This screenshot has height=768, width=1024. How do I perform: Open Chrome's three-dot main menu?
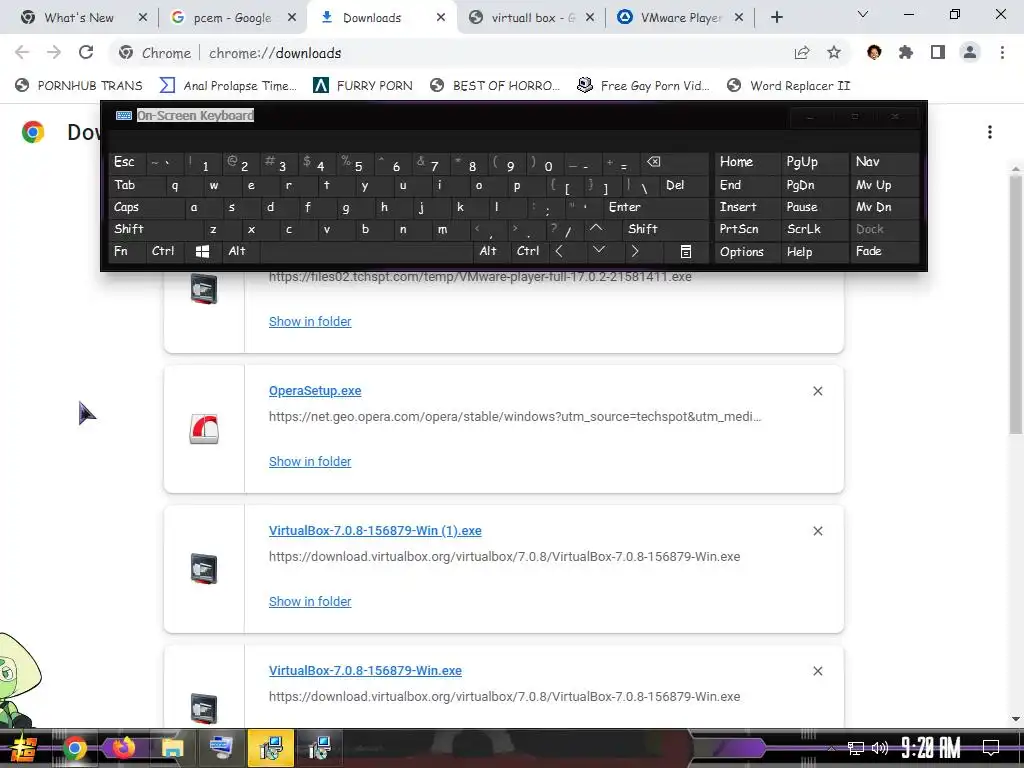1002,52
